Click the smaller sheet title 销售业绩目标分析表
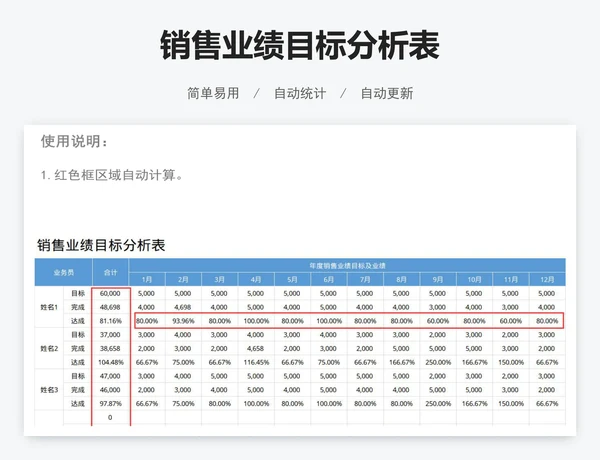 (101, 245)
